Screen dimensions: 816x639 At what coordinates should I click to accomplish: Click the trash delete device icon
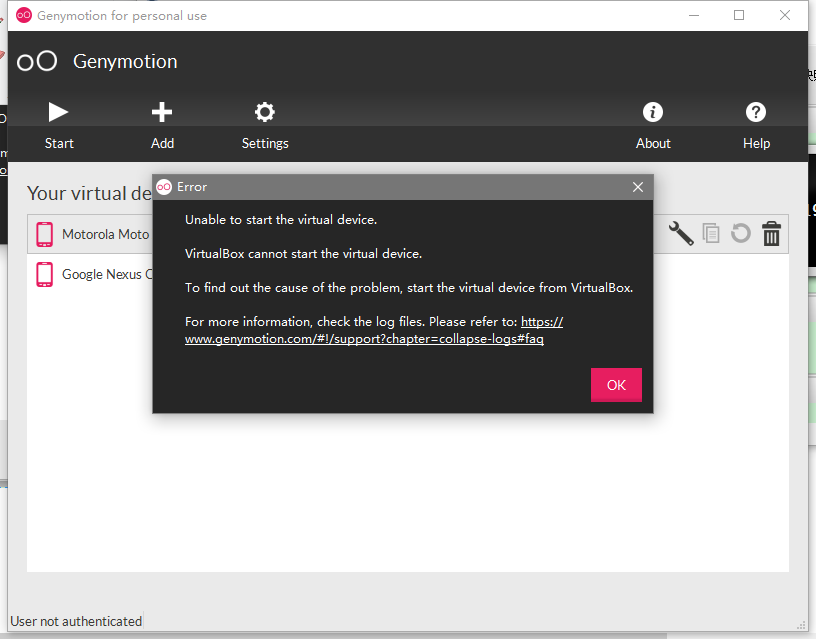click(x=771, y=233)
